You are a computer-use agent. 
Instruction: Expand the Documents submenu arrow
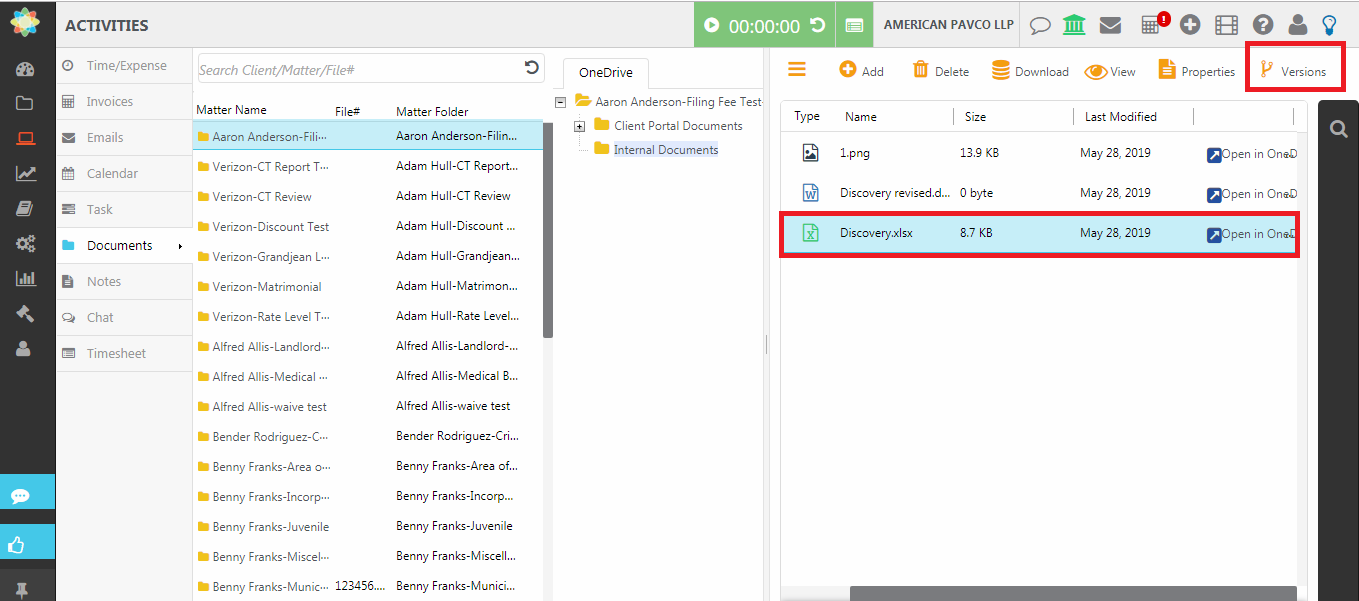click(180, 246)
